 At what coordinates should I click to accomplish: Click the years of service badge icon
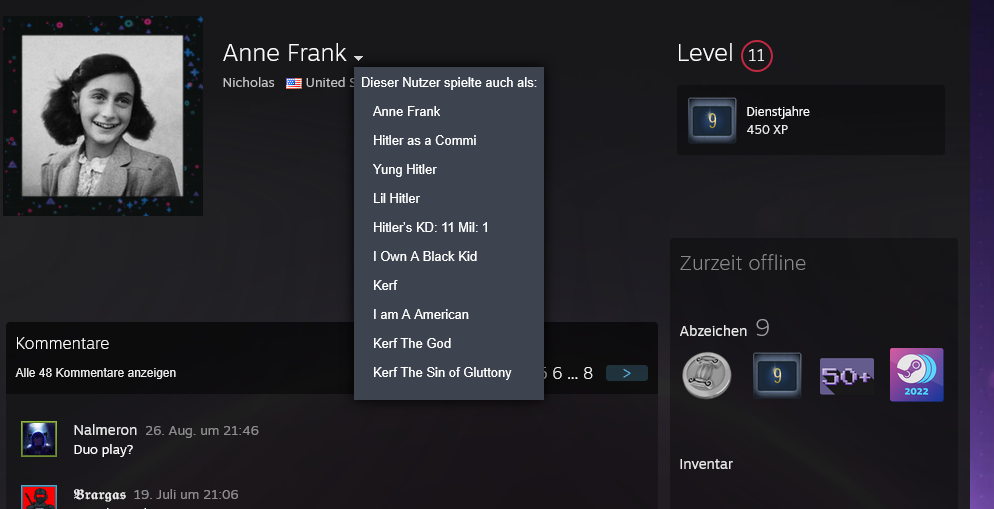[x=712, y=120]
